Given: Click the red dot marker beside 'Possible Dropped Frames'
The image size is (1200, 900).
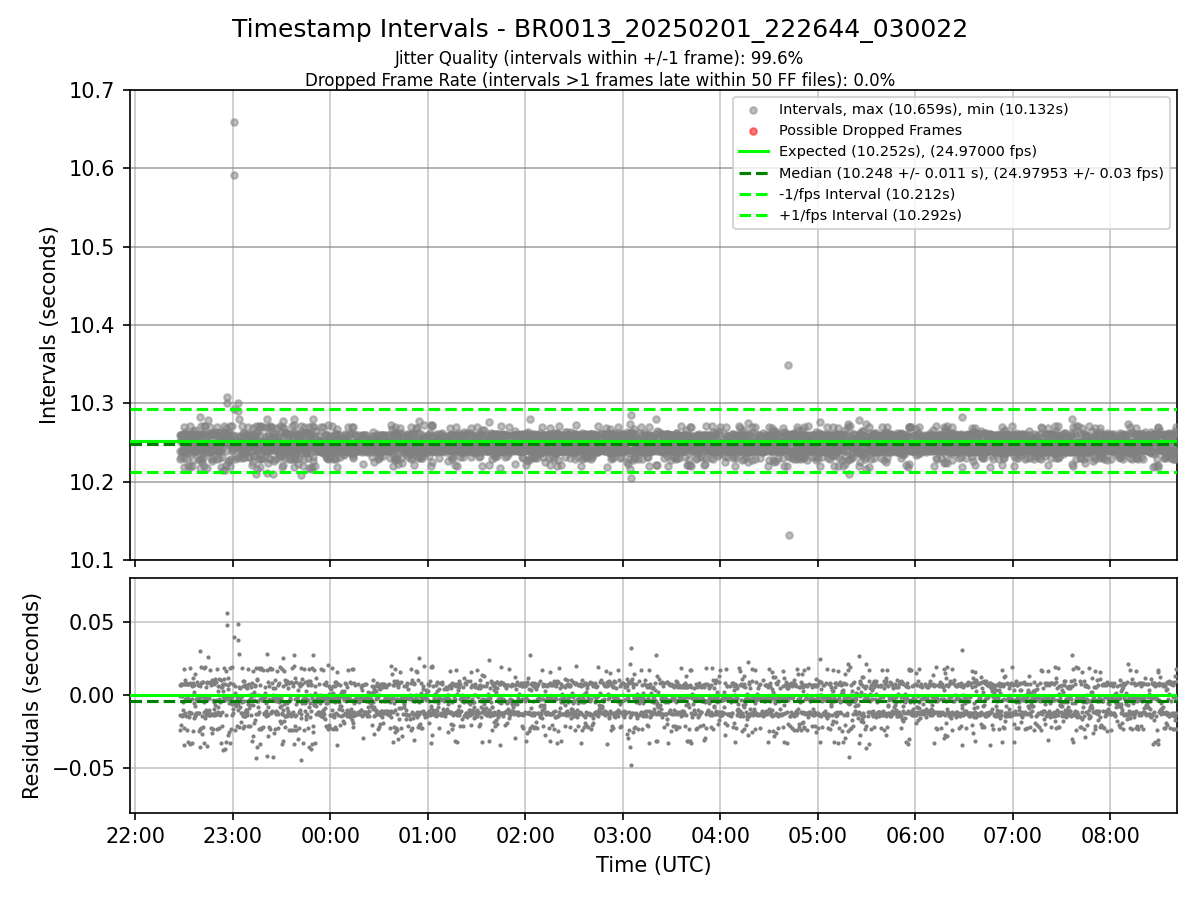Looking at the screenshot, I should point(754,131).
